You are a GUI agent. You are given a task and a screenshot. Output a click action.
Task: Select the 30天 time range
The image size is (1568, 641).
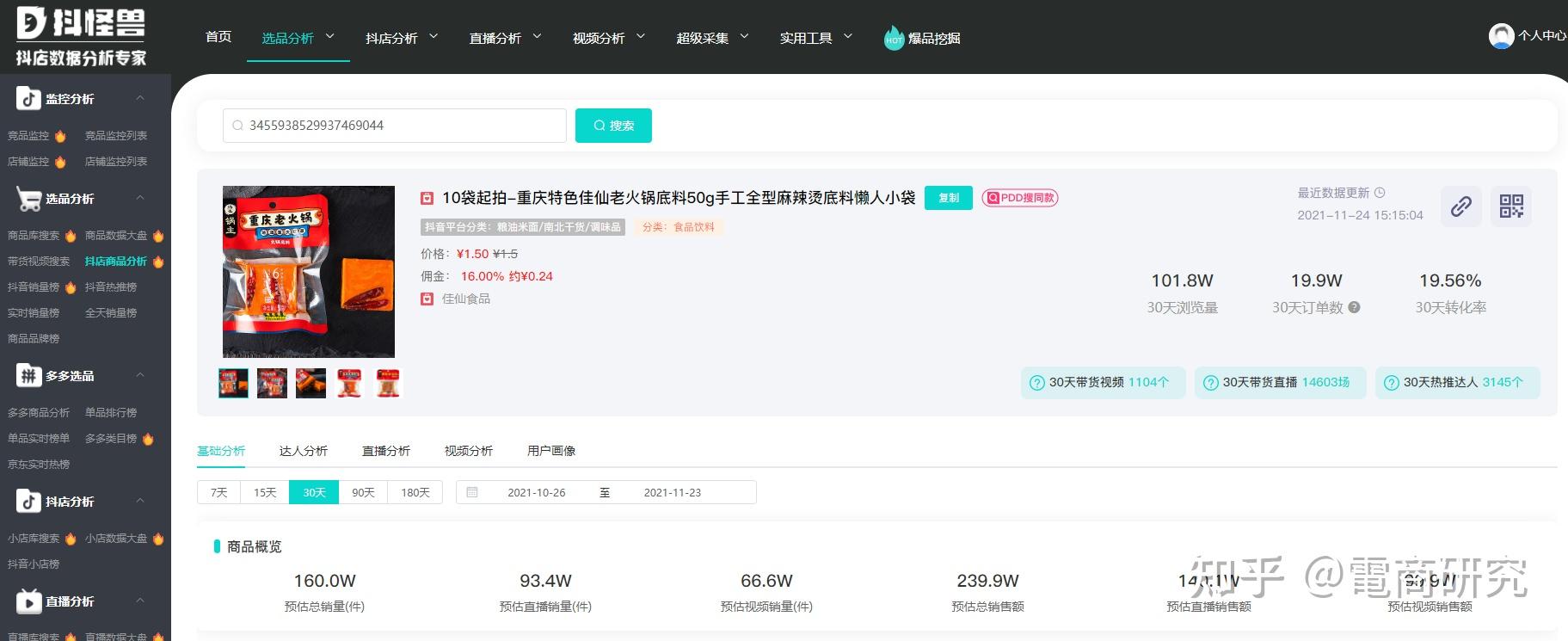coord(314,492)
